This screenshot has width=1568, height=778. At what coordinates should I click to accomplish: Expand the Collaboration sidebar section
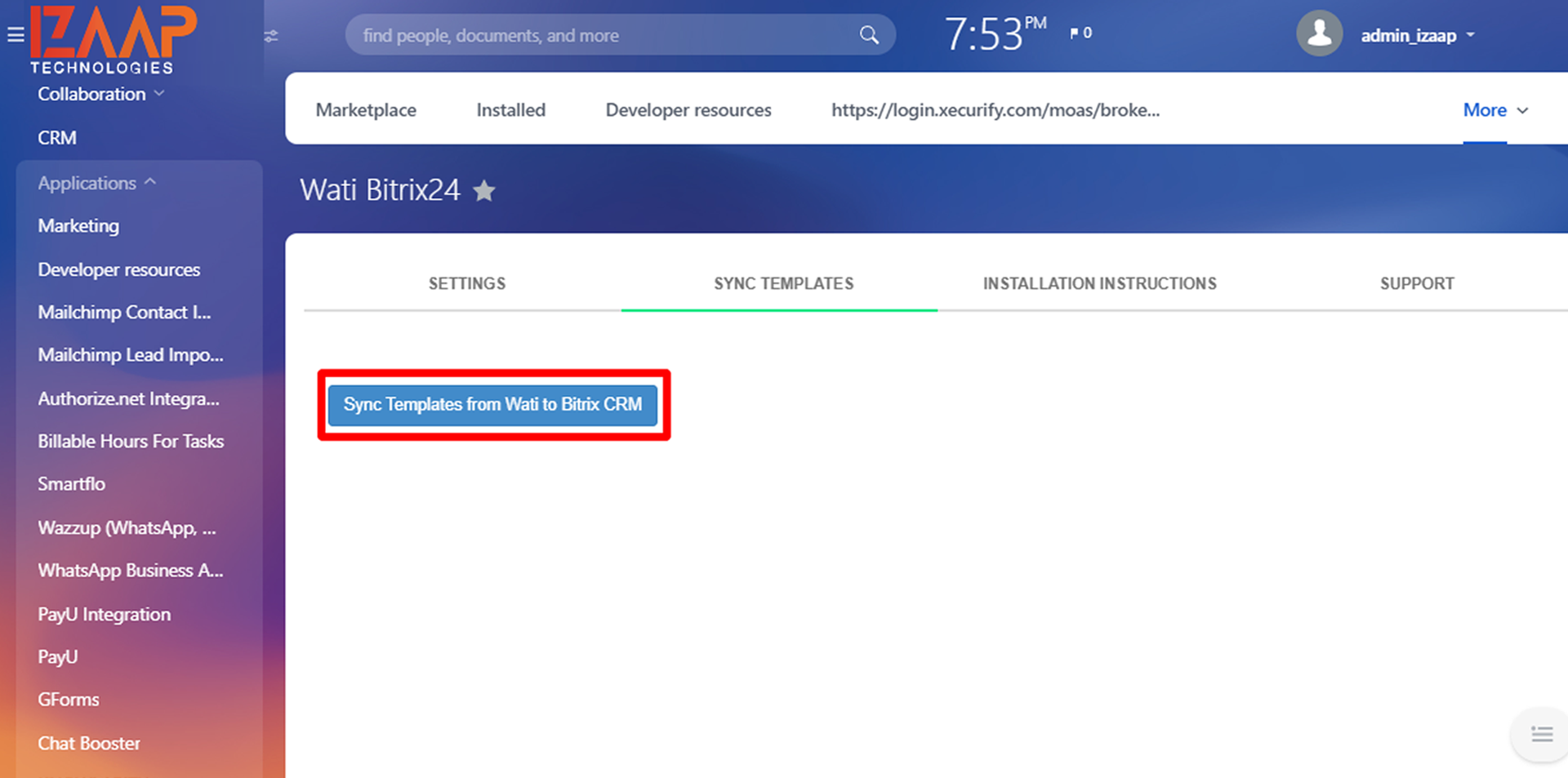(101, 94)
